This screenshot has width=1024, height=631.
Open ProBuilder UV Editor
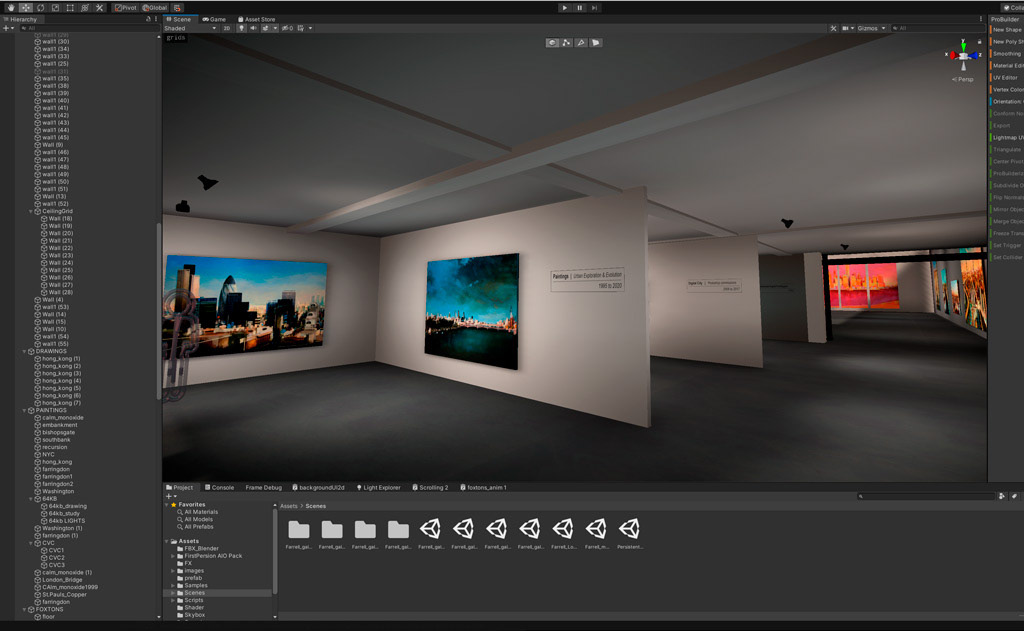point(1007,77)
